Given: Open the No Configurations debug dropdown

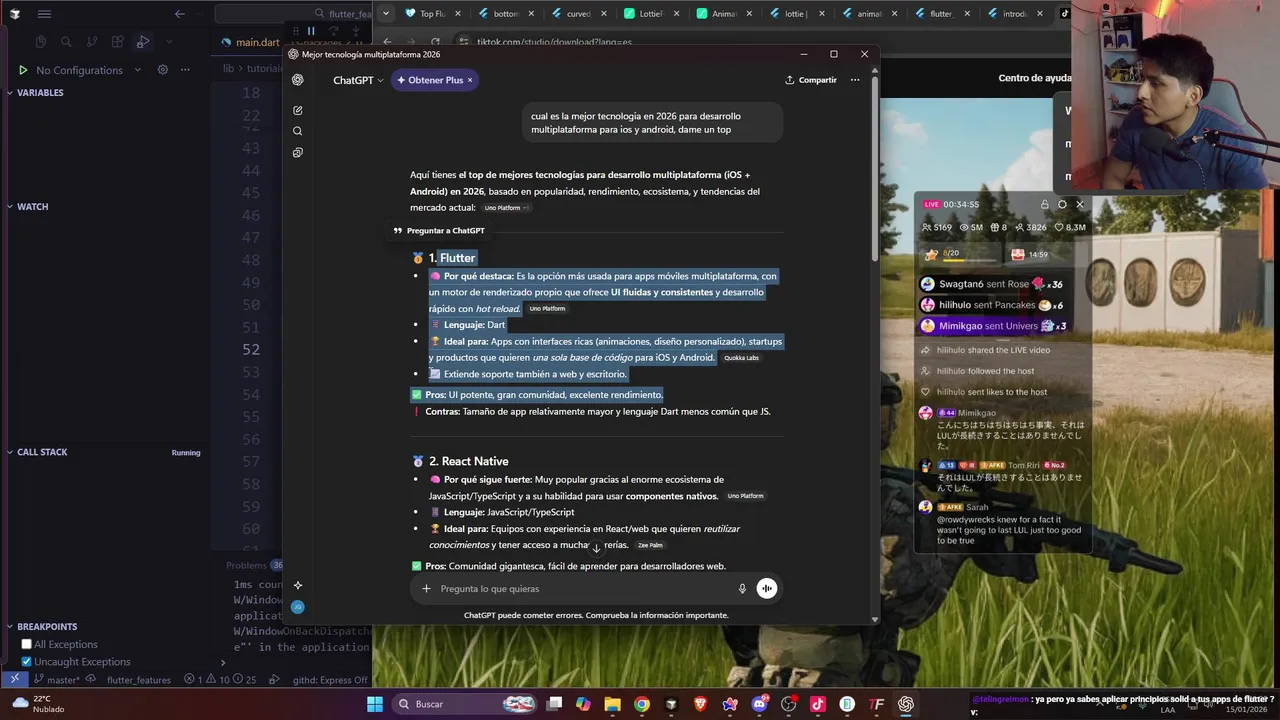Looking at the screenshot, I should point(86,70).
